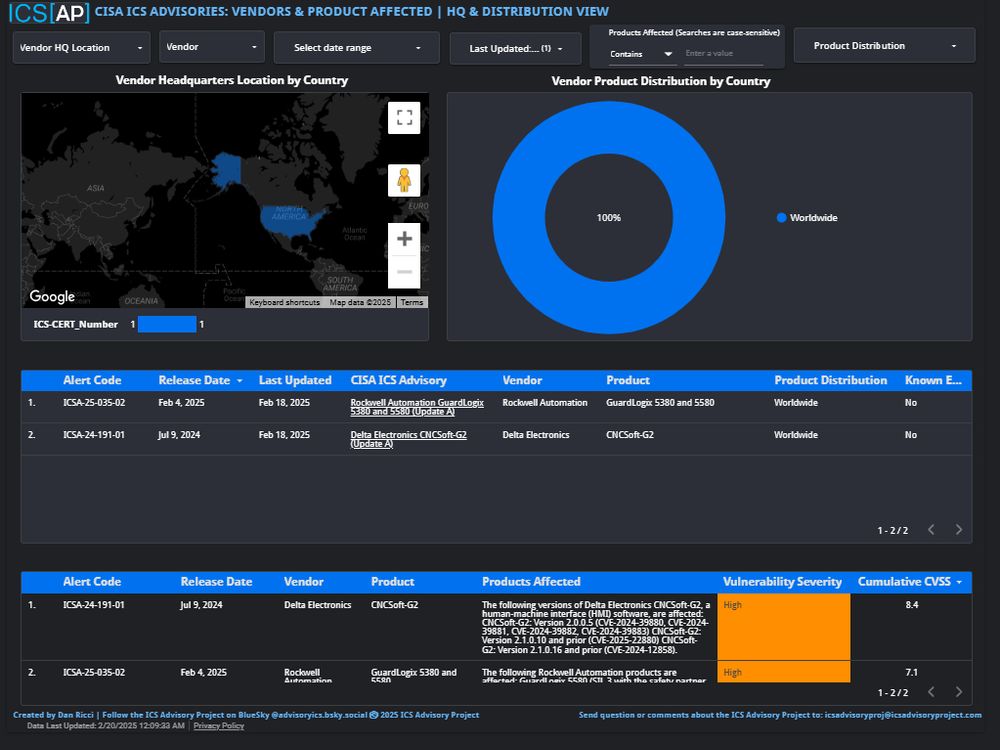Click the GuardLogix 5380 and 5580 product cell

tap(660, 402)
